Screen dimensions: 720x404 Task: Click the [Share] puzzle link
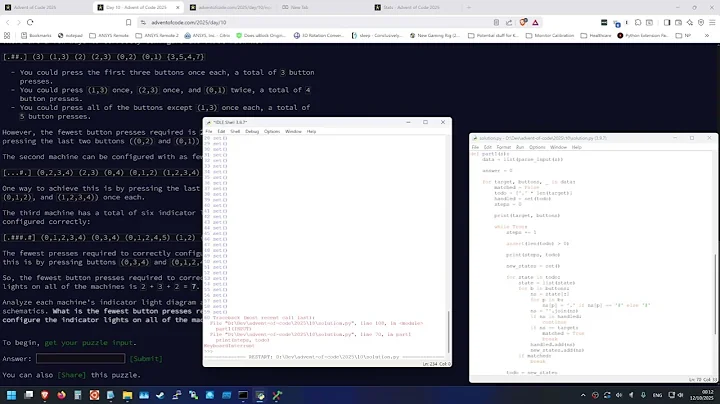pos(72,375)
